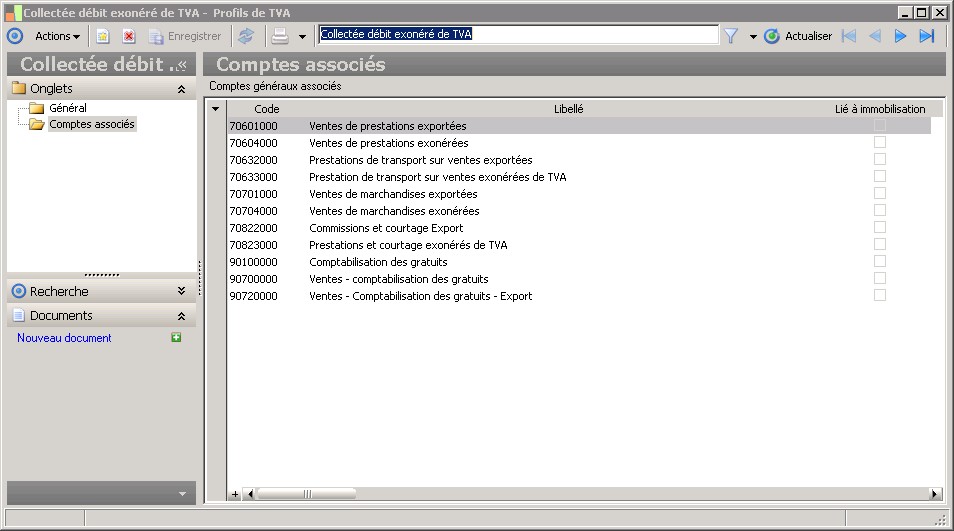Click the Nouveau document link
Screen dimensions: 954x531
(64, 338)
